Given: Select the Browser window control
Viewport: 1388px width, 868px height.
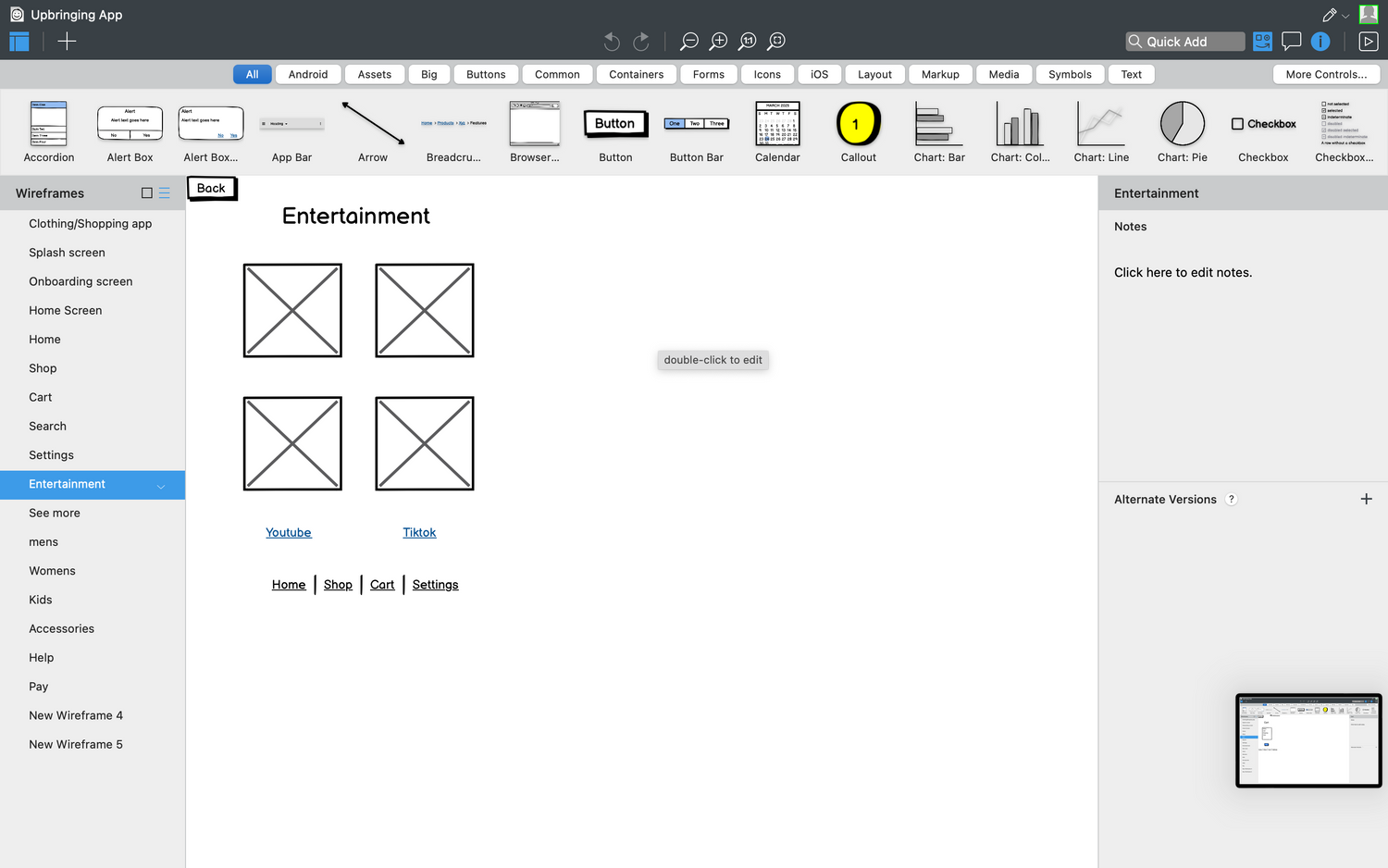Looking at the screenshot, I should 535,131.
